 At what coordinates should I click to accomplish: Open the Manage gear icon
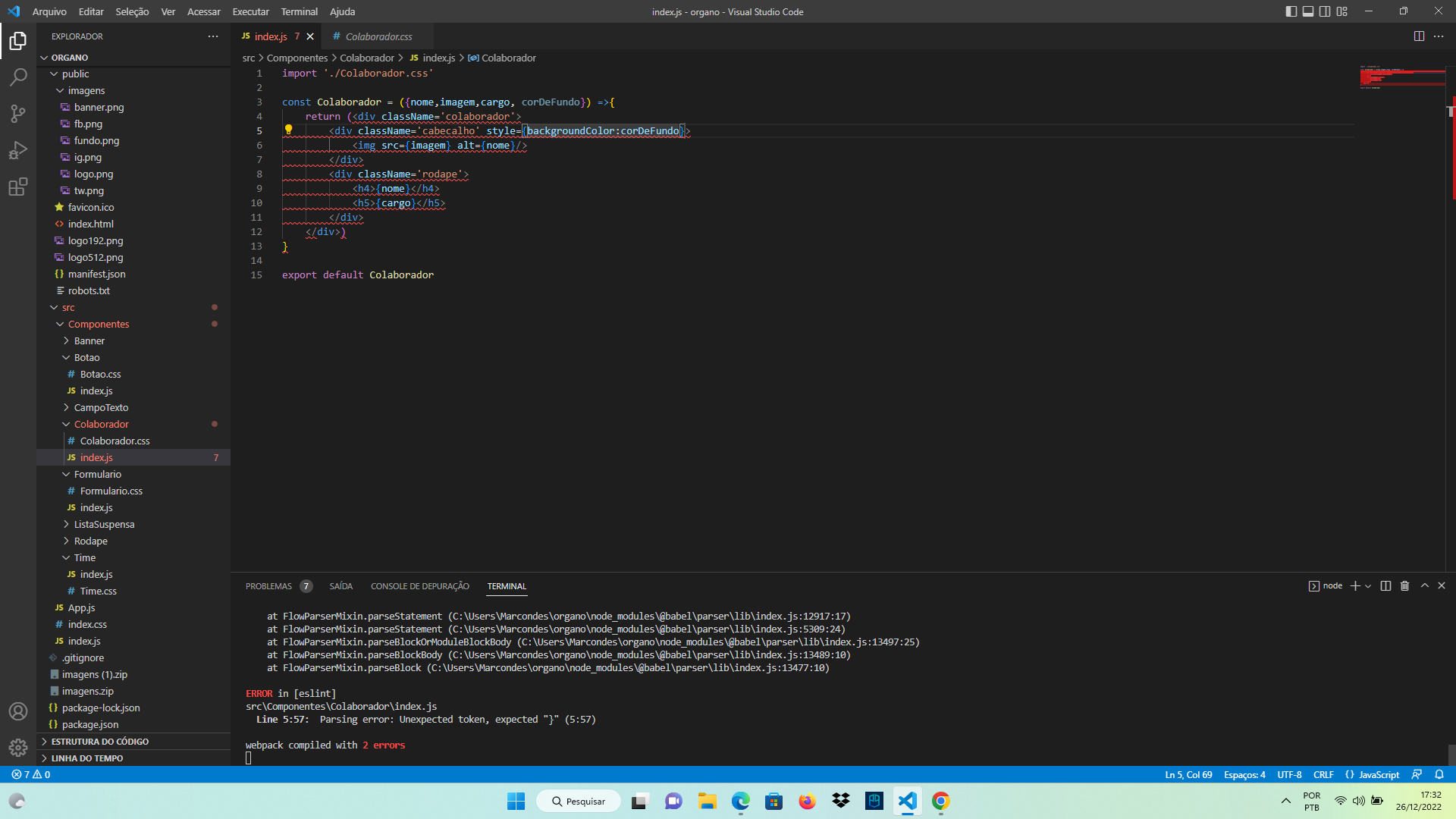click(18, 748)
